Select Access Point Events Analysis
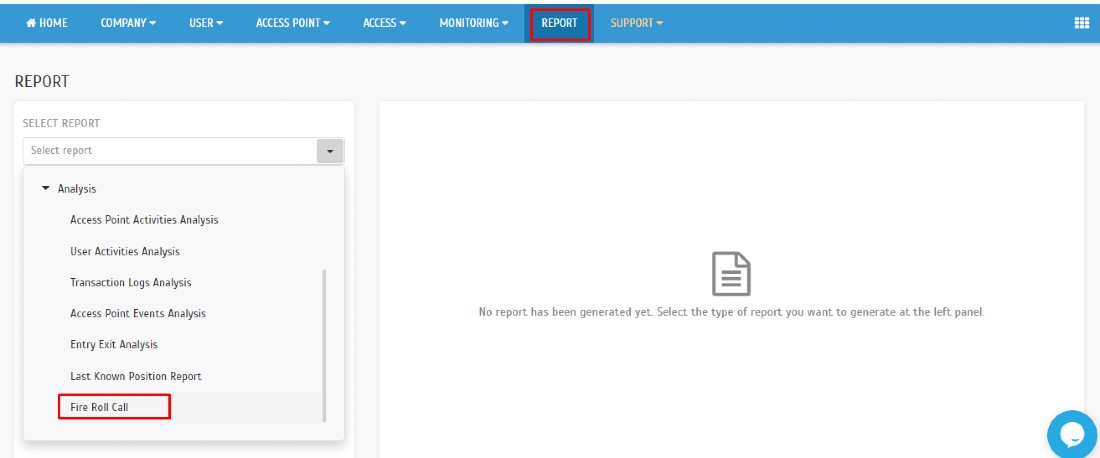The width and height of the screenshot is (1100, 458). pyautogui.click(x=138, y=314)
